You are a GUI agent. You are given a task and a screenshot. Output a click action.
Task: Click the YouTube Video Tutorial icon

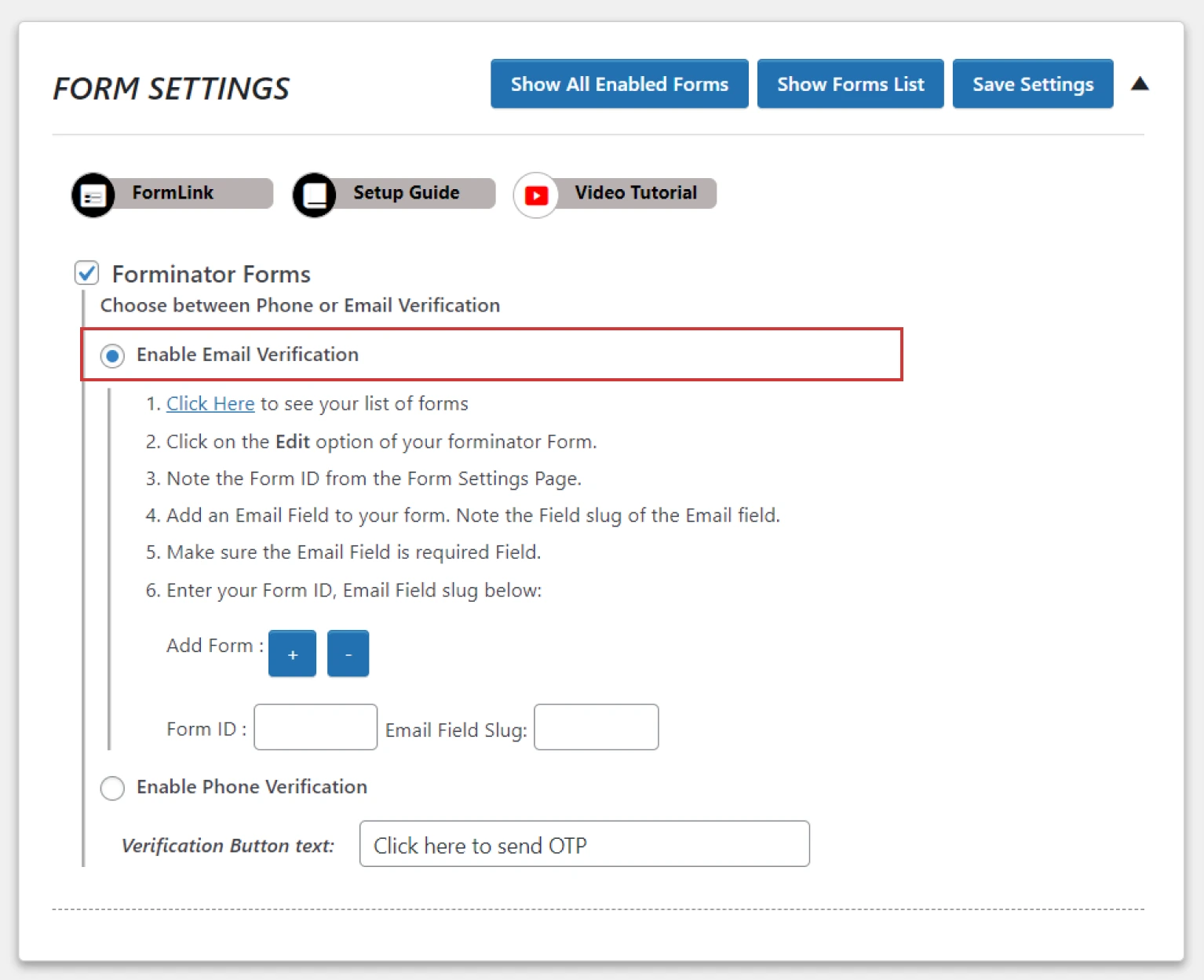[x=536, y=195]
